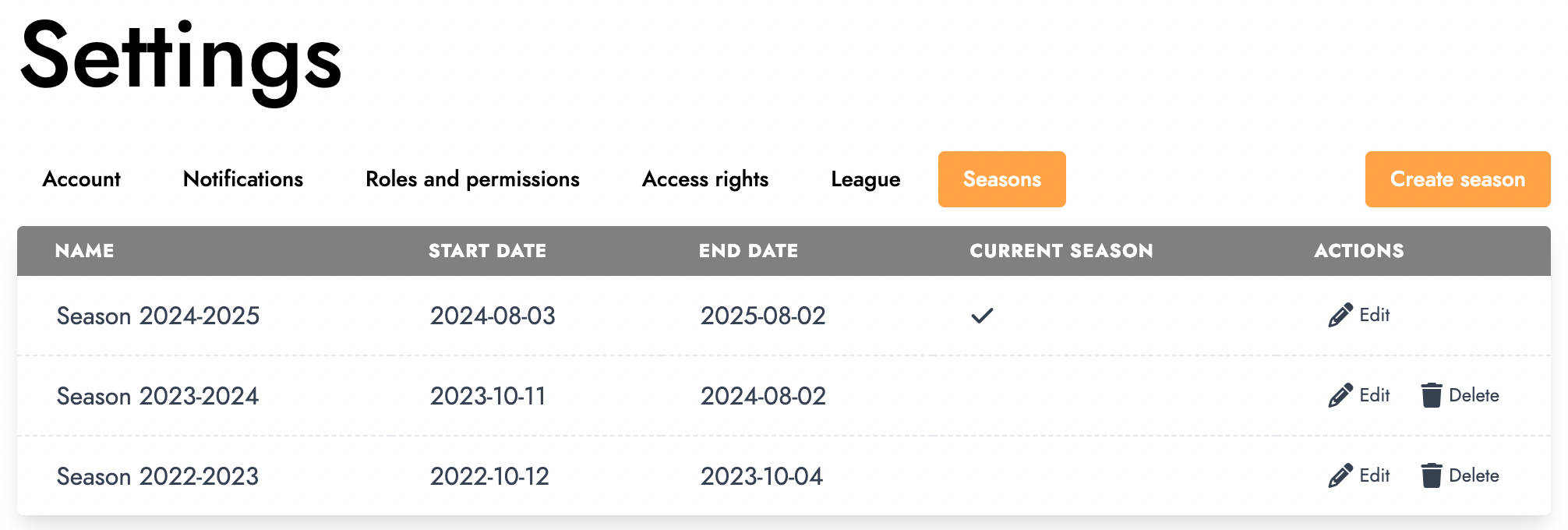The width and height of the screenshot is (1568, 530).
Task: Click trash icon for Season 2022-2023
Action: tap(1431, 476)
